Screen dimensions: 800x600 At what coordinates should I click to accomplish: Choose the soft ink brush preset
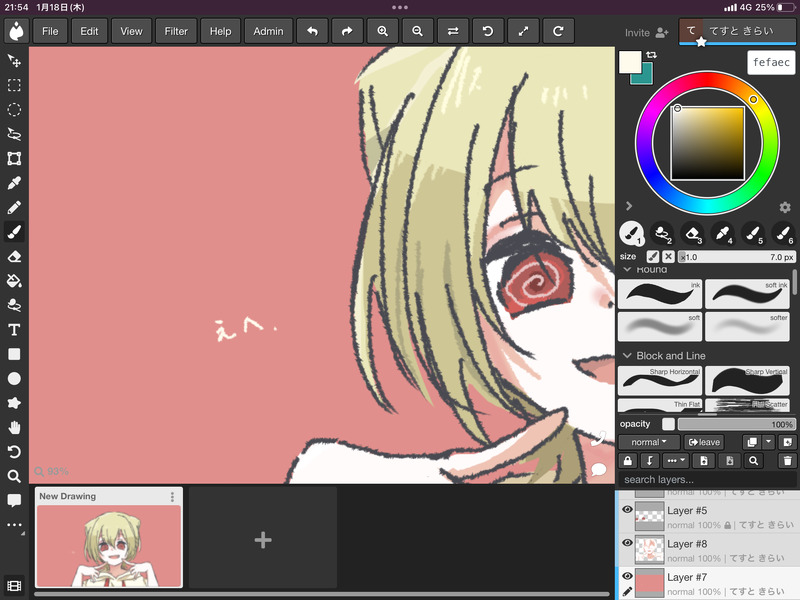pyautogui.click(x=747, y=293)
